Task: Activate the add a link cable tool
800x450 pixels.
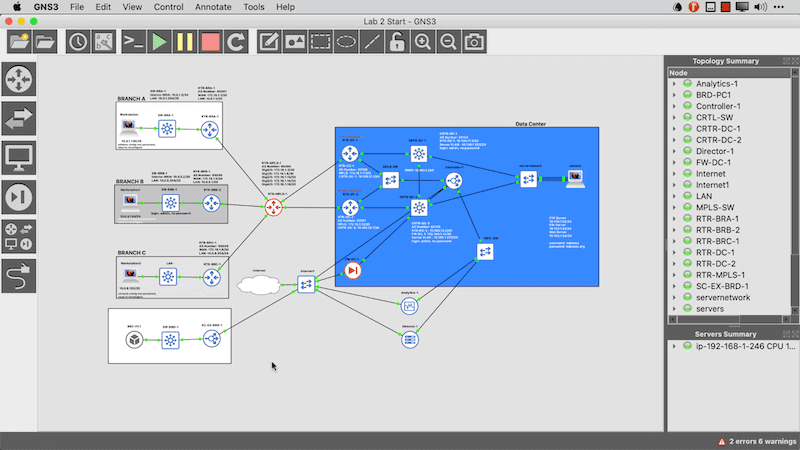Action: click(x=19, y=276)
